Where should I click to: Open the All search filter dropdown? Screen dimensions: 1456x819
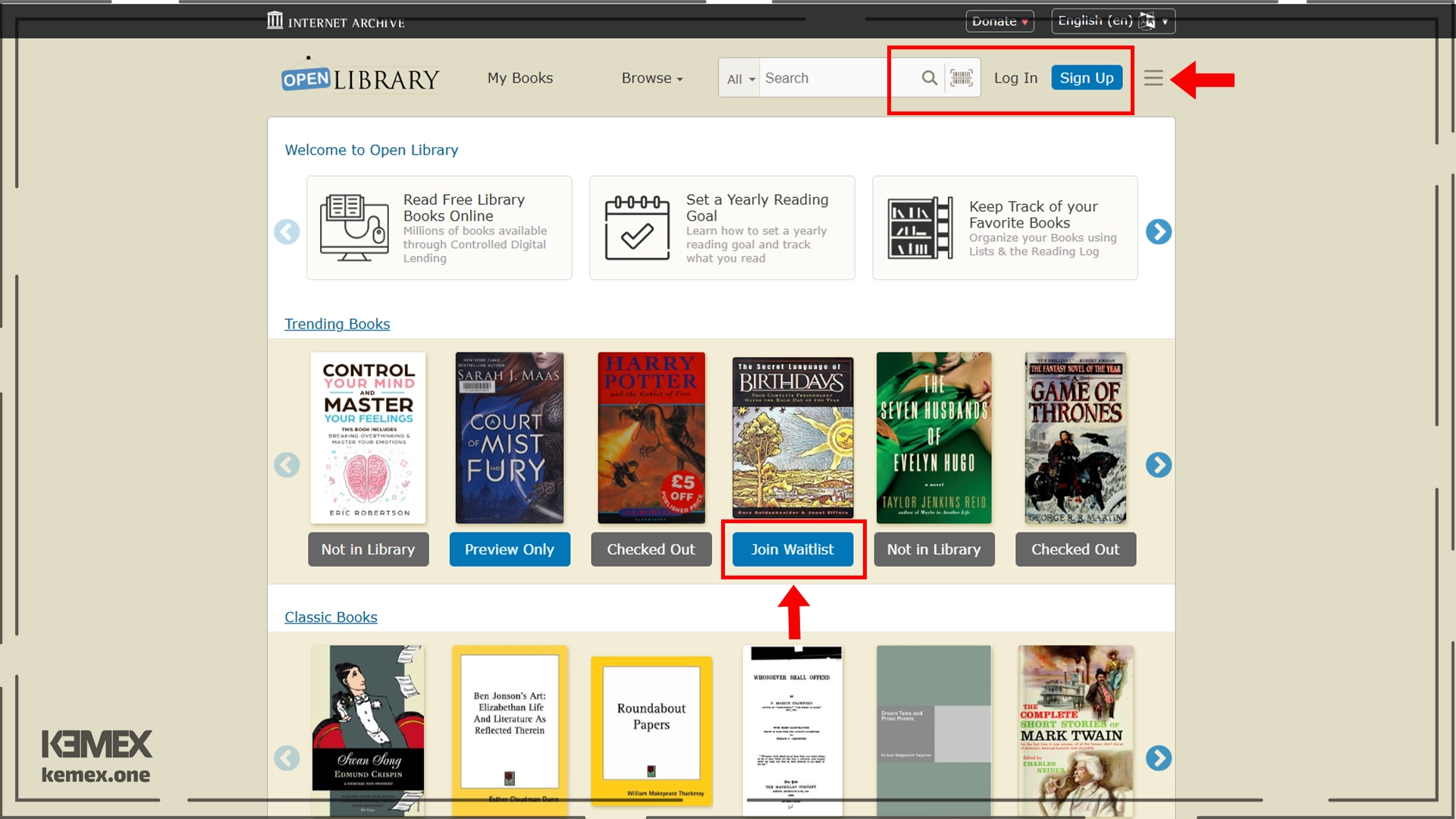click(x=740, y=78)
